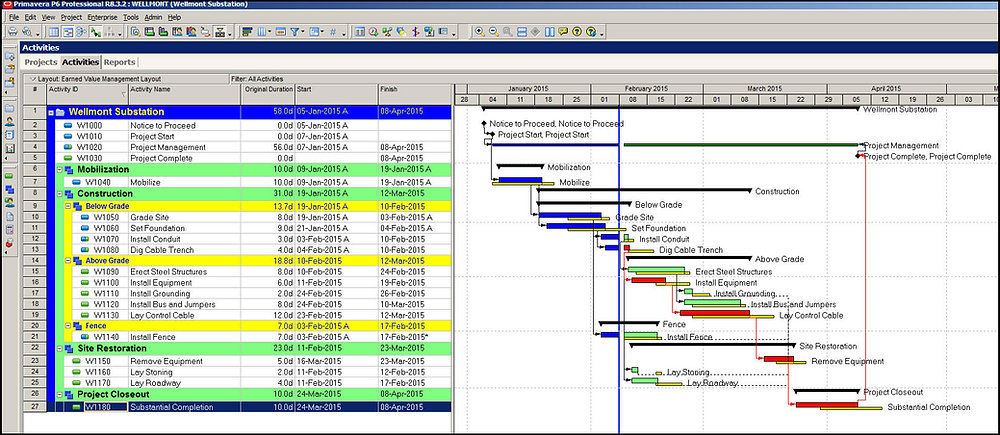
Task: Click the Bars toolbar icon
Action: click(x=248, y=31)
